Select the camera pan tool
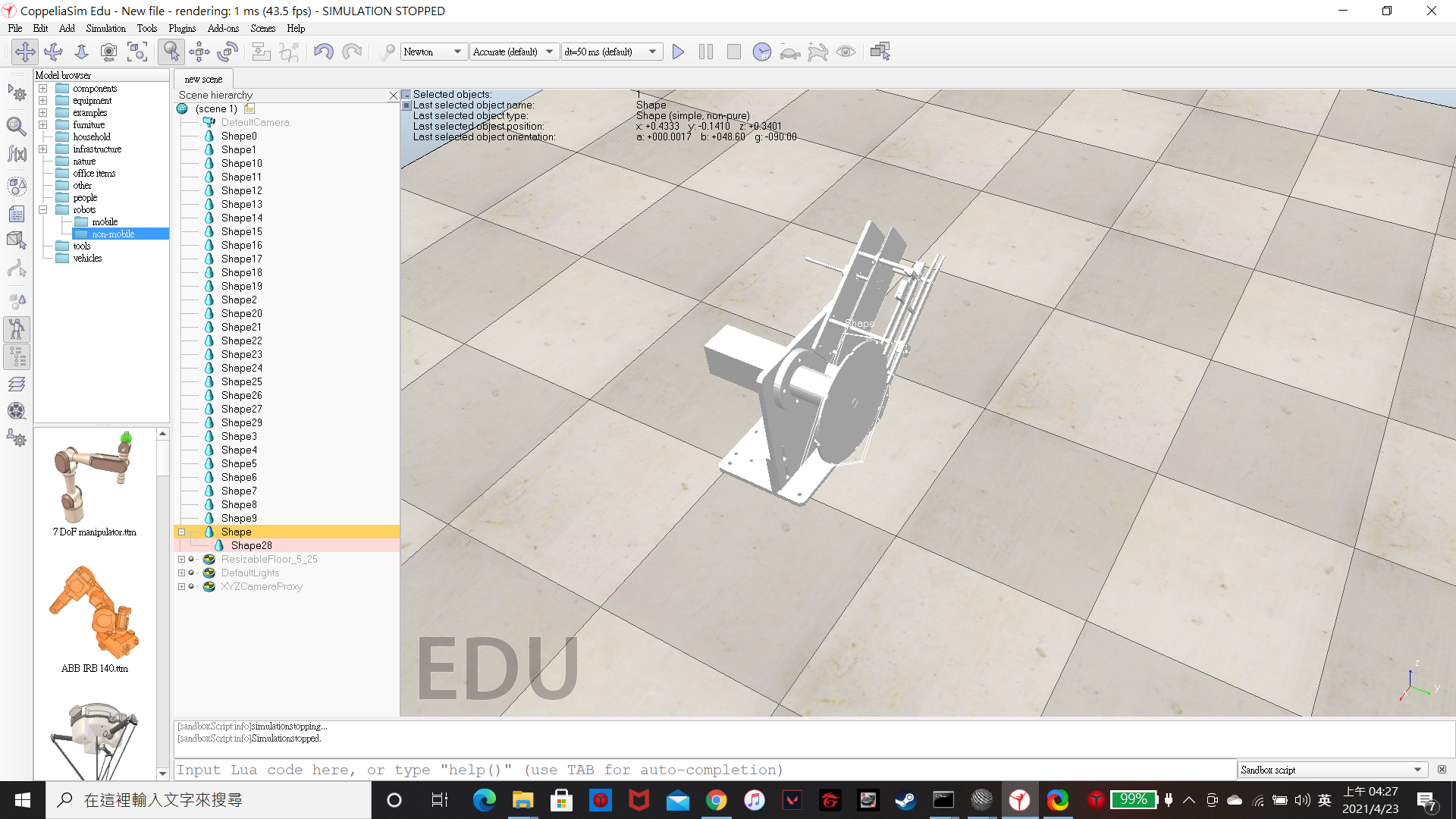This screenshot has height=819, width=1456. pos(25,52)
